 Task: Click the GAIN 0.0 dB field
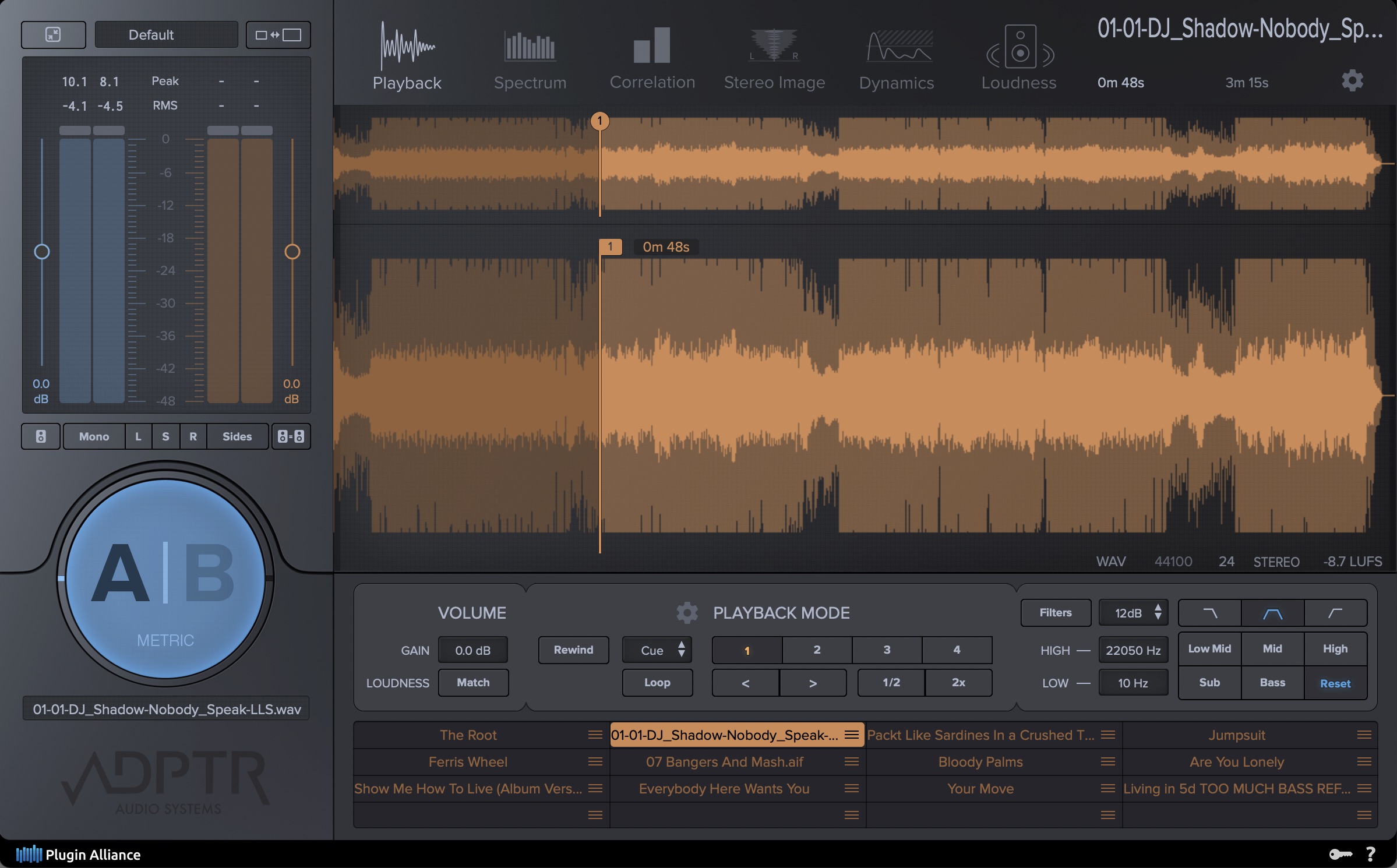coord(472,650)
